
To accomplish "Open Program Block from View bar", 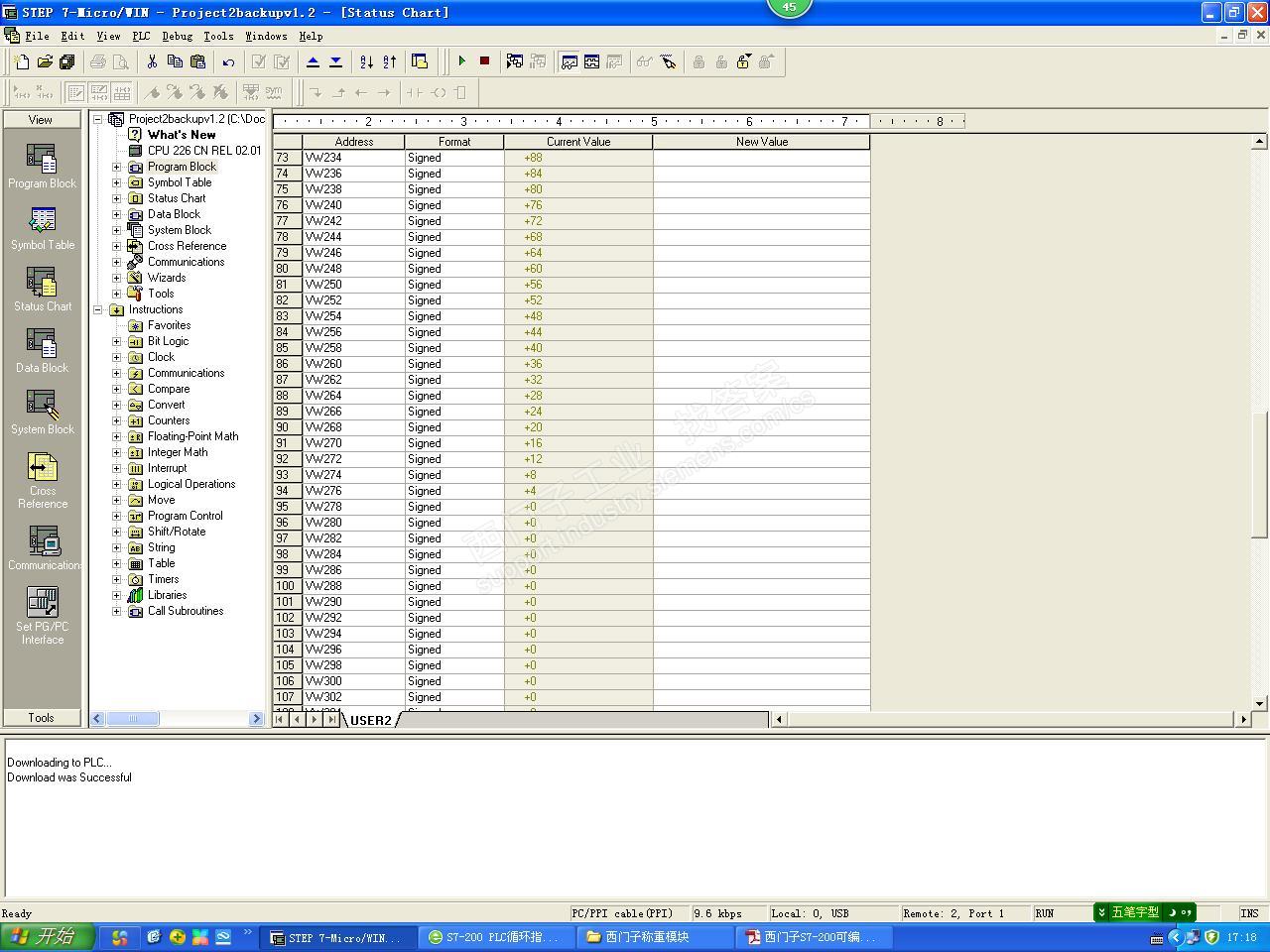I will [42, 166].
